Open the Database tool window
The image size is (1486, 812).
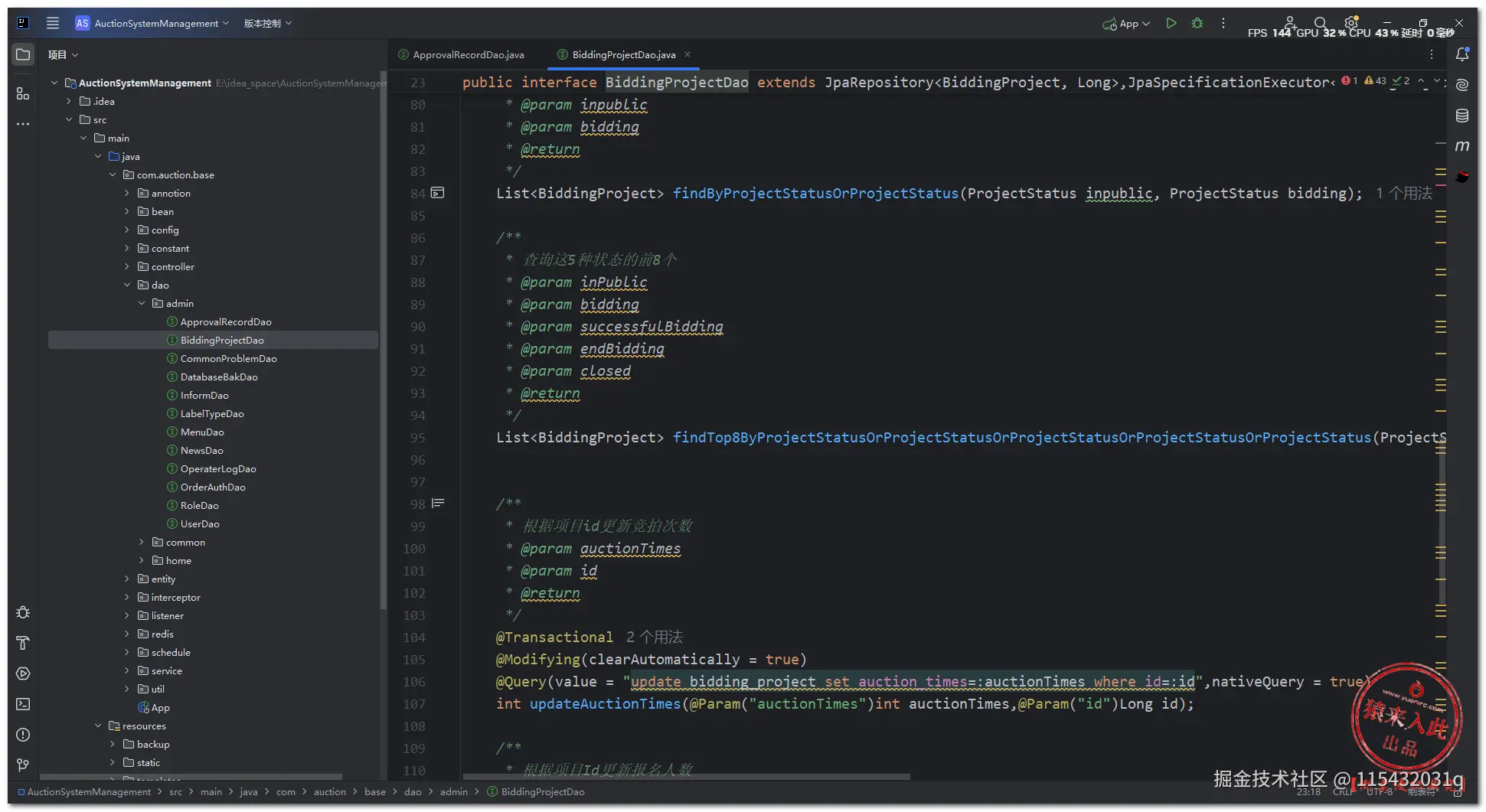click(1462, 116)
